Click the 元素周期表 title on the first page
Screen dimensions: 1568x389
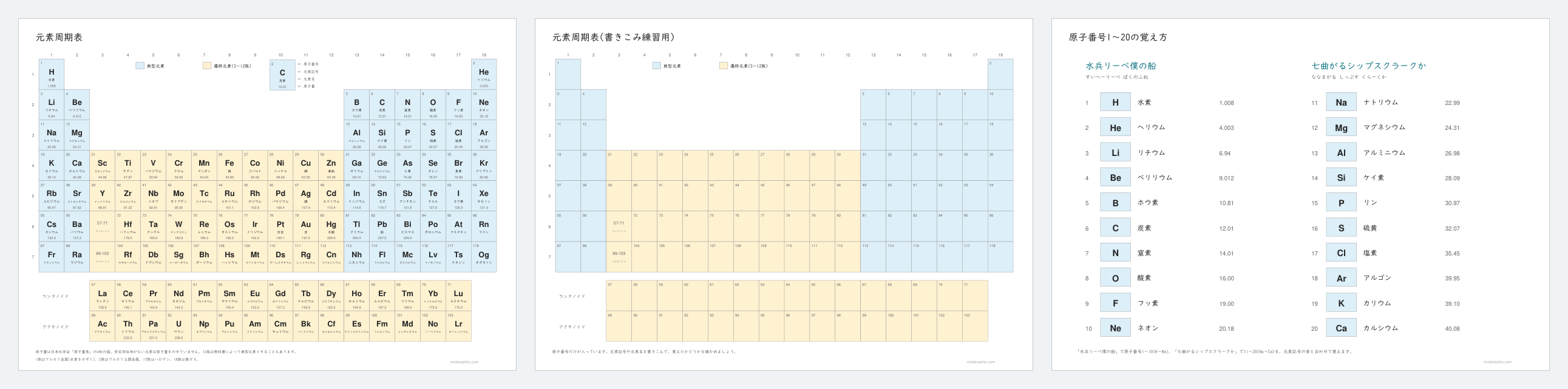point(59,37)
